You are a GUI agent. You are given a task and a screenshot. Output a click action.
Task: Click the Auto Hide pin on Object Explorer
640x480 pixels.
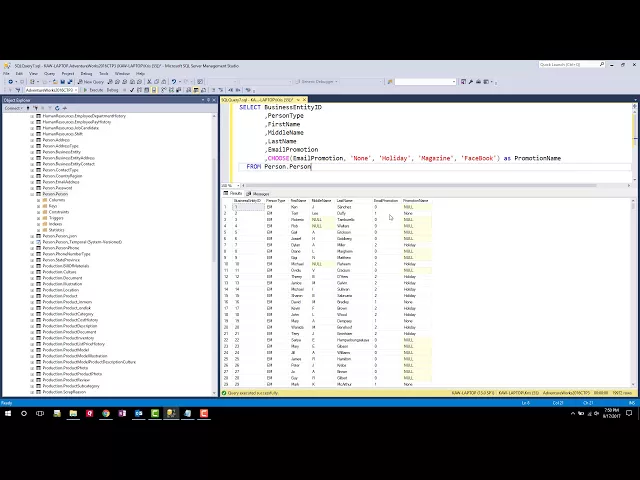point(208,100)
